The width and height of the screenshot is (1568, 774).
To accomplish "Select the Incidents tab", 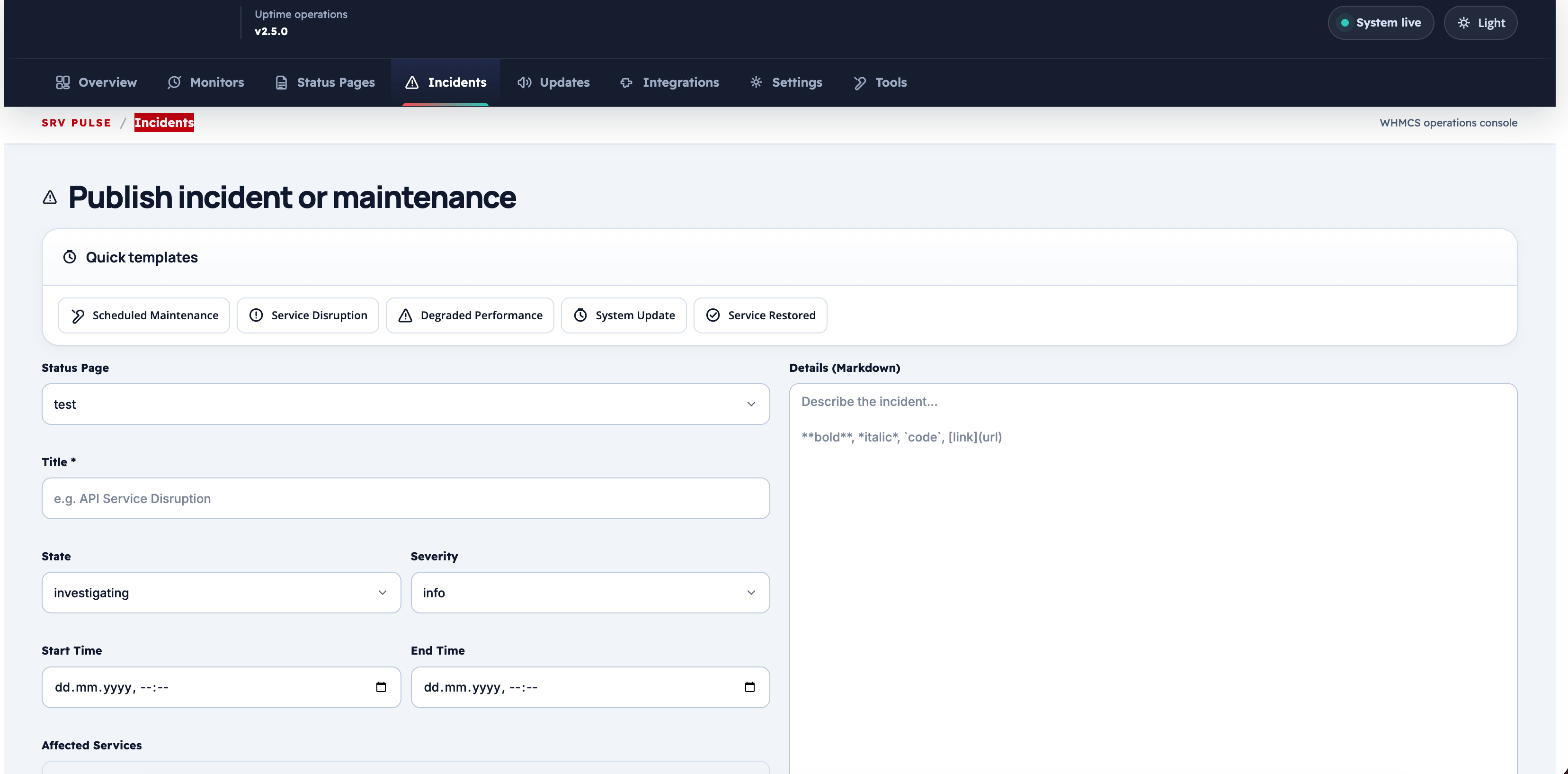I will tap(445, 82).
